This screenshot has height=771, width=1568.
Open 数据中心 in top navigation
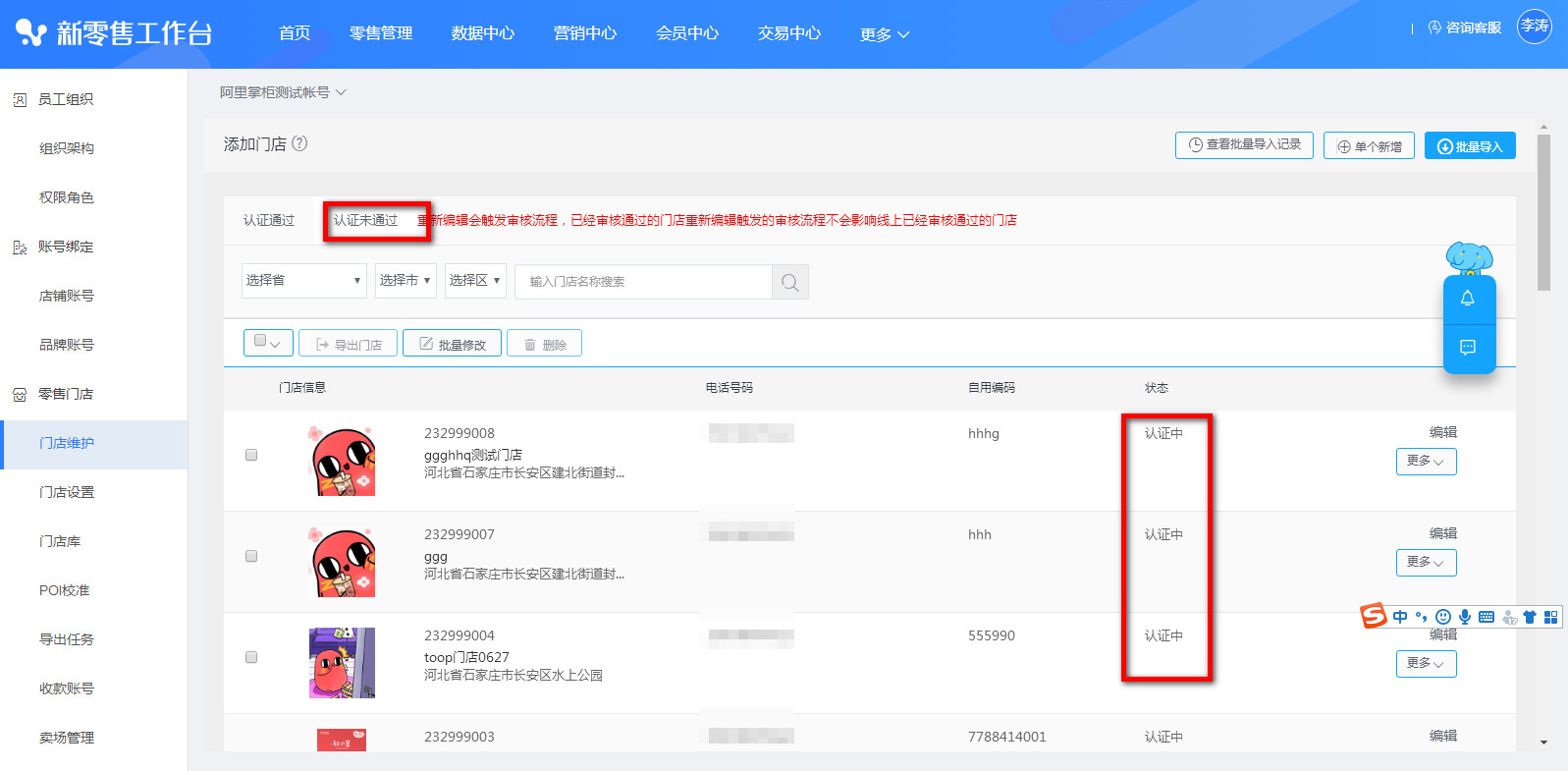(482, 33)
